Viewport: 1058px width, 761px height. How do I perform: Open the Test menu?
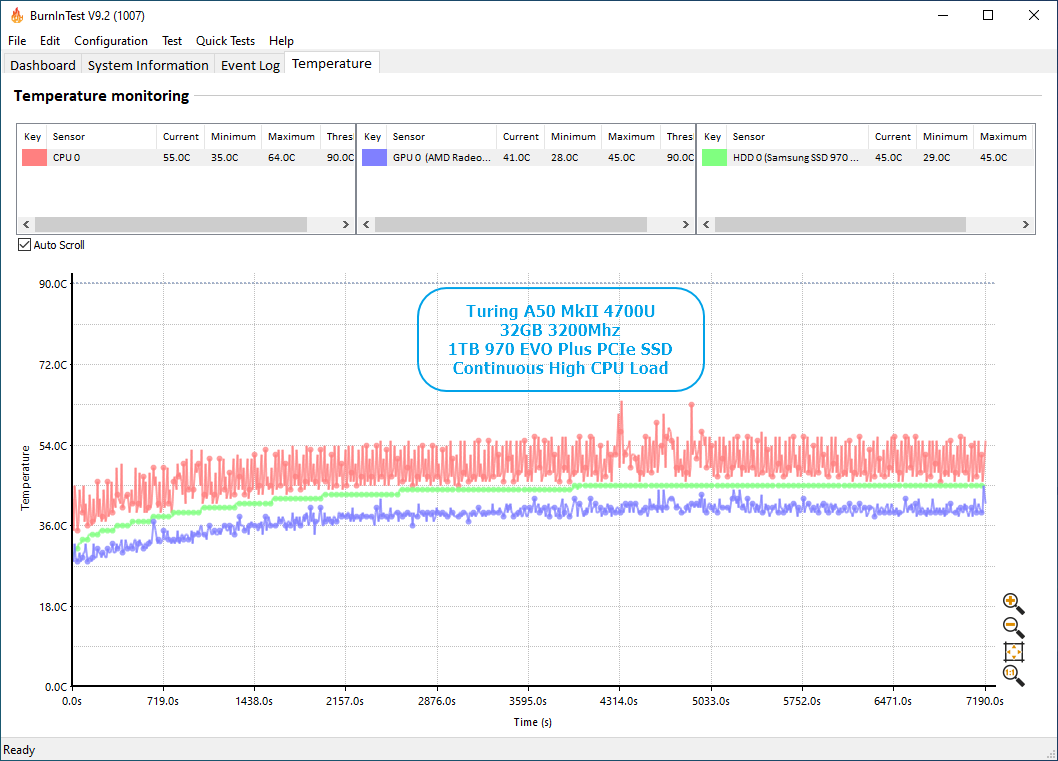coord(172,40)
